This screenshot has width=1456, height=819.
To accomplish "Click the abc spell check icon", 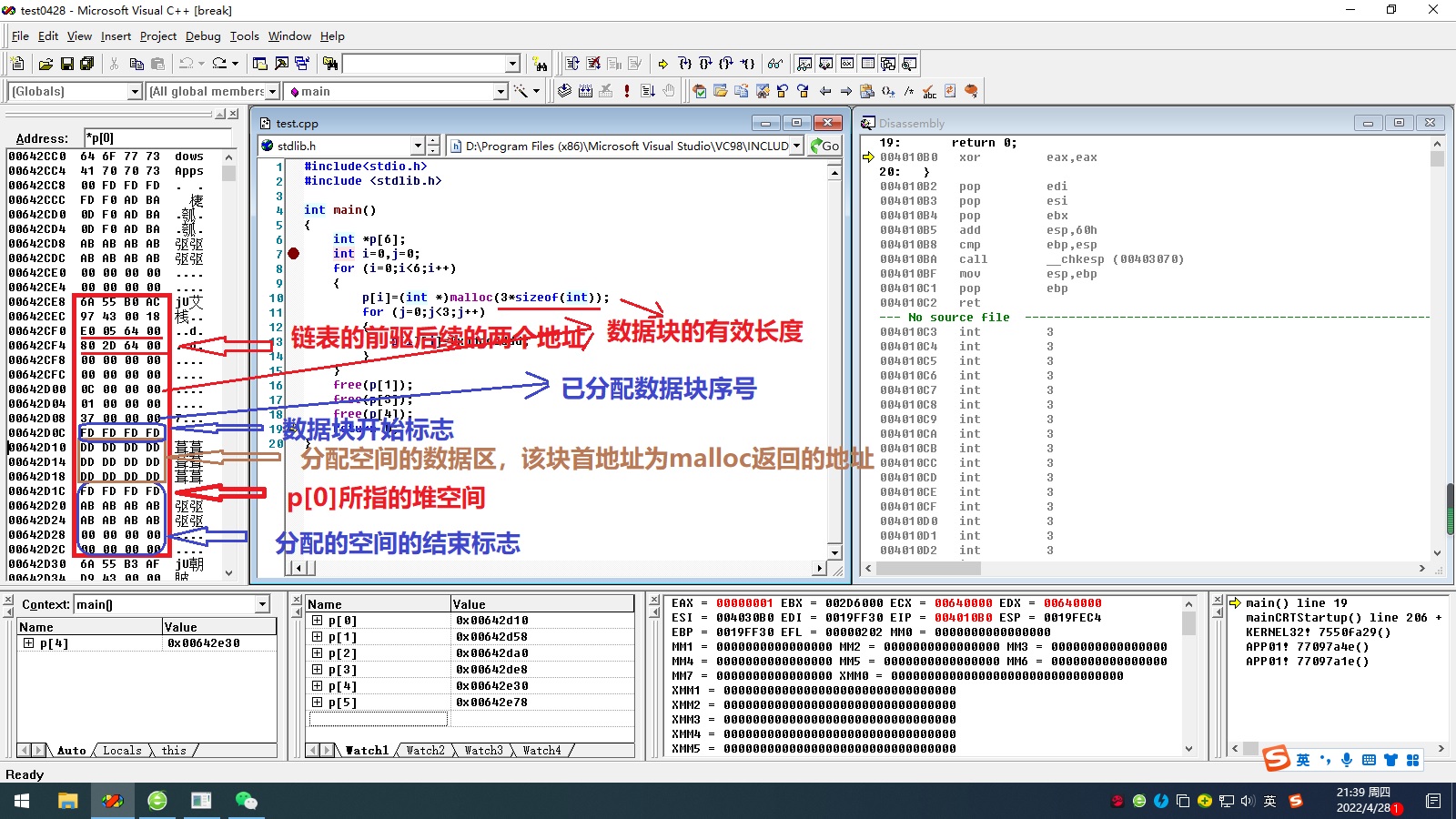I will point(929,91).
